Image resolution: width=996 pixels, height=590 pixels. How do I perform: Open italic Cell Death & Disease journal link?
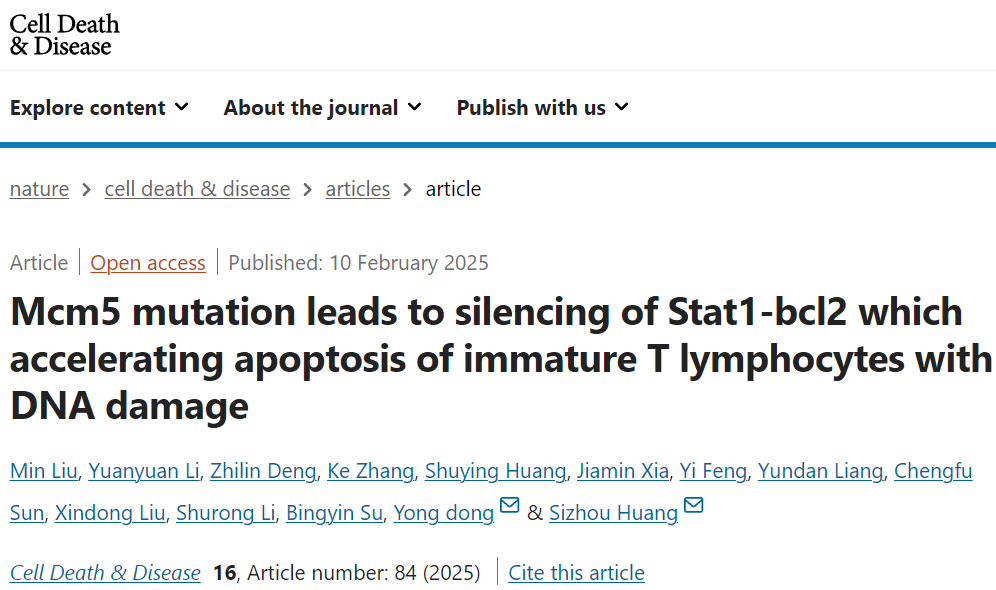(105, 573)
